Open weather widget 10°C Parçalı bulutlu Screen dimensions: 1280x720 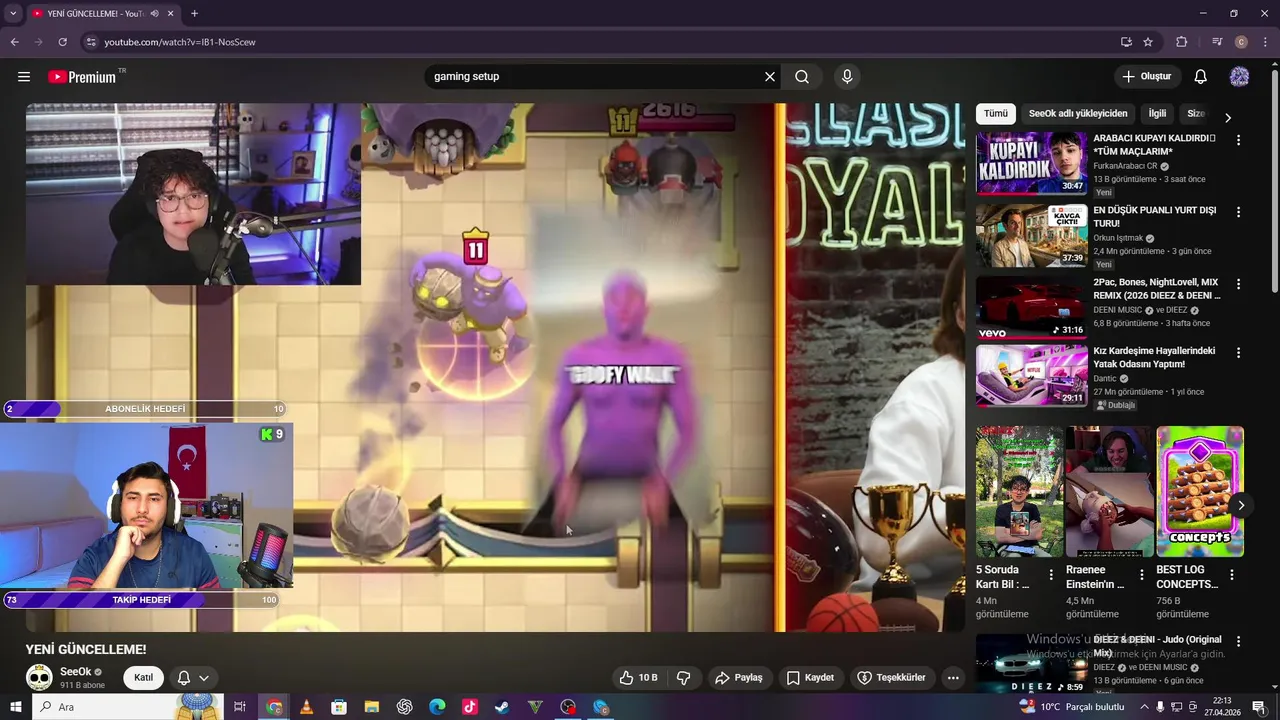coord(1071,707)
